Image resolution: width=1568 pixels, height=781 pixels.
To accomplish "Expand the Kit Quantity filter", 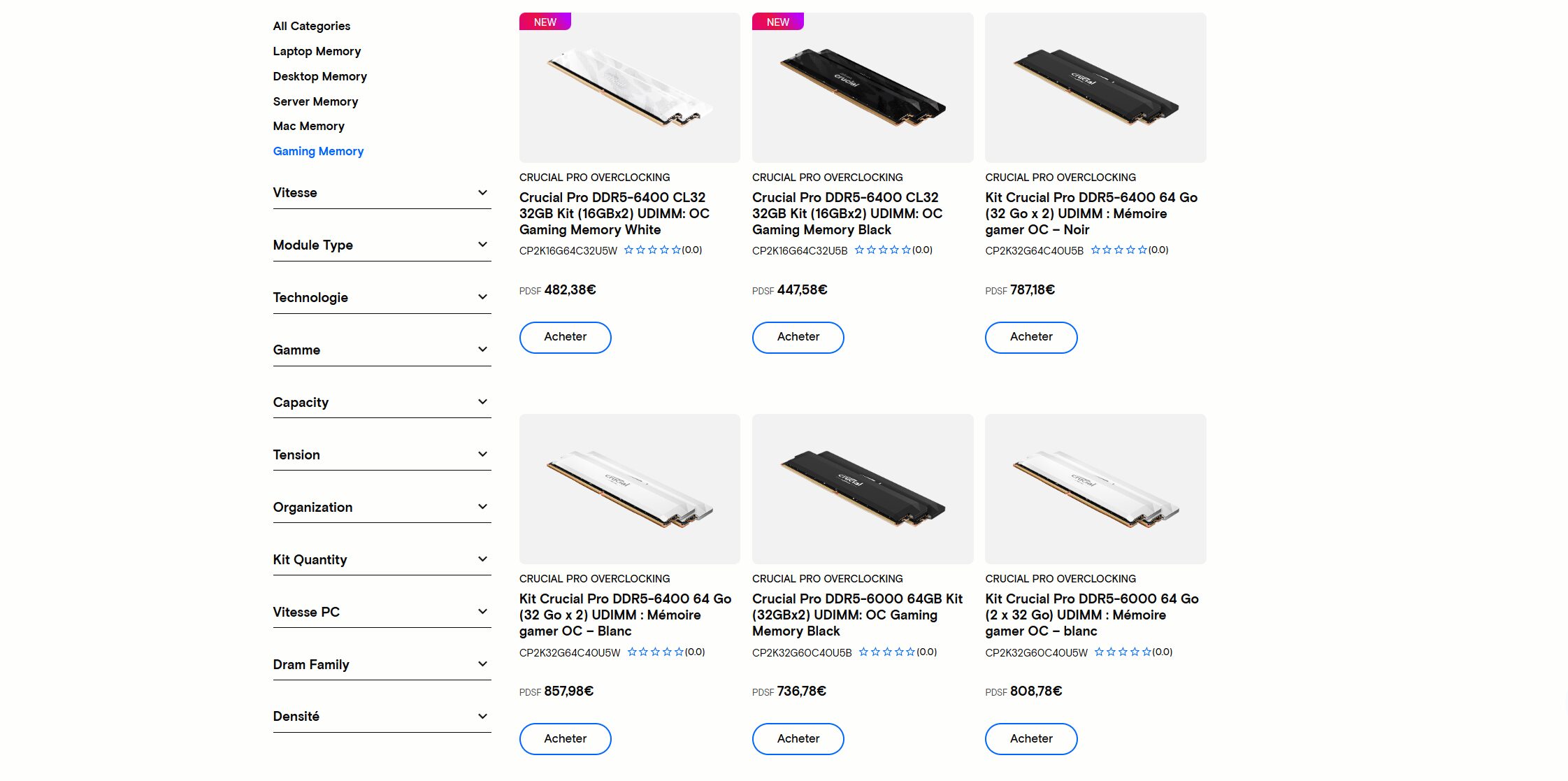I will click(x=381, y=559).
